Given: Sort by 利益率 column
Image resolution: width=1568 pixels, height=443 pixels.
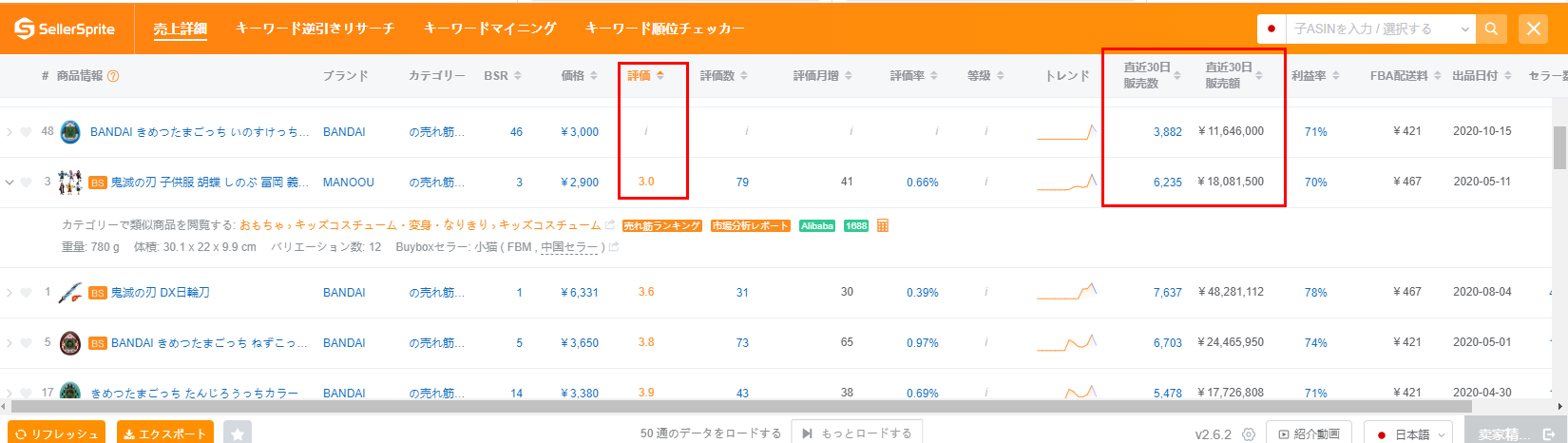Looking at the screenshot, I should [x=1315, y=76].
